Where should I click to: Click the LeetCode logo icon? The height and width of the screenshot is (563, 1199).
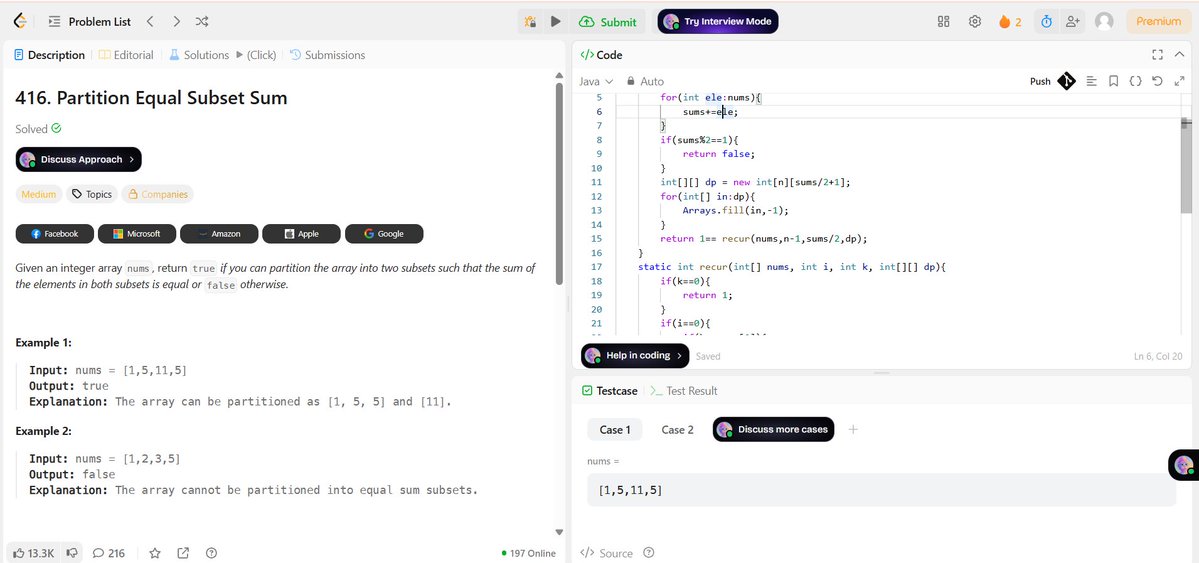(x=20, y=21)
